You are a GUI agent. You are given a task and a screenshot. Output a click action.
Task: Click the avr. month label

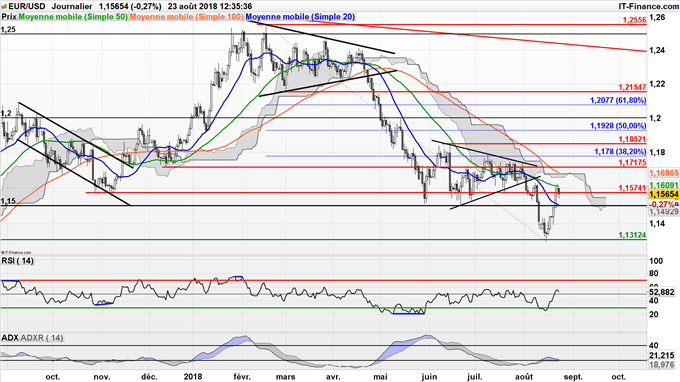(333, 377)
